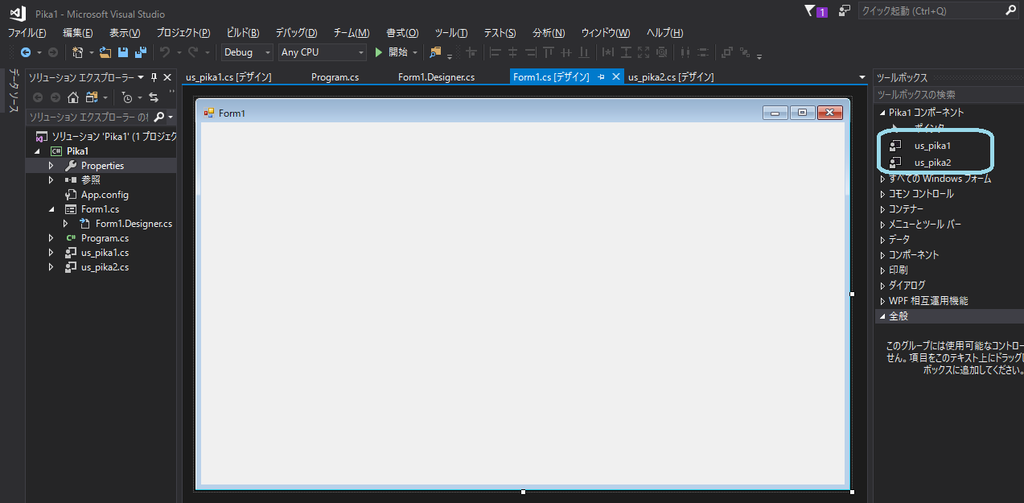Expand the コモン コントロール toolbox group
This screenshot has height=503, width=1024.
coord(883,194)
